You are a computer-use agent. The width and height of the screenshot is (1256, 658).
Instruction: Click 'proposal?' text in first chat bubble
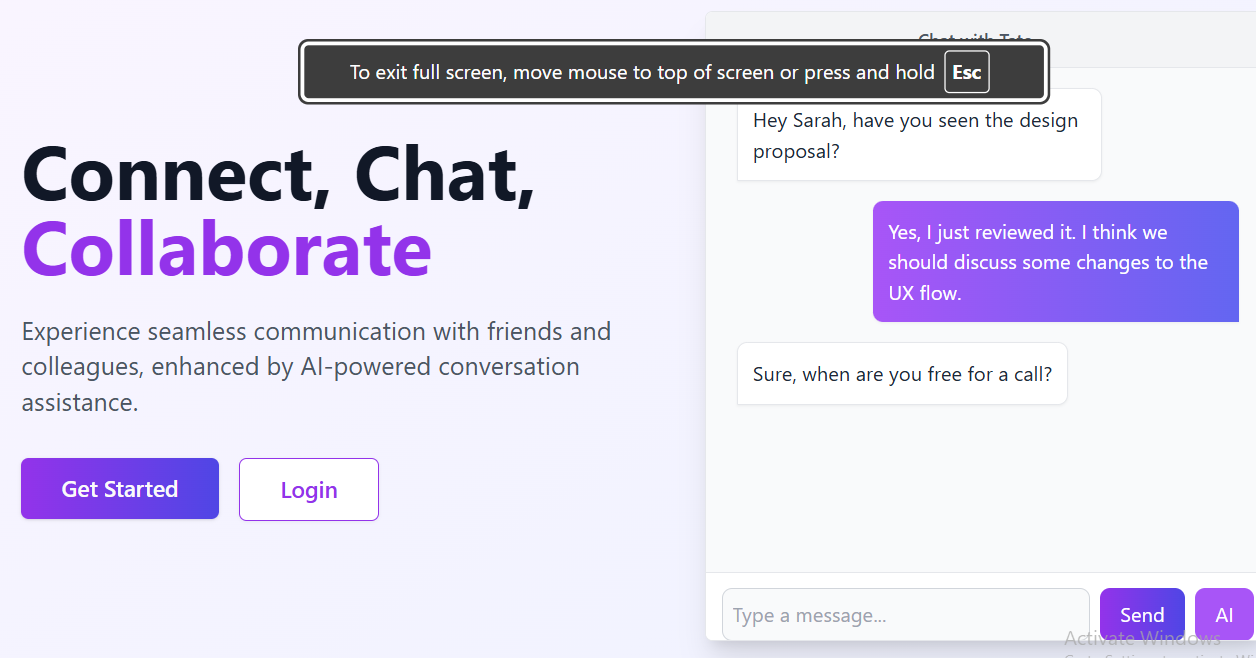tap(796, 152)
